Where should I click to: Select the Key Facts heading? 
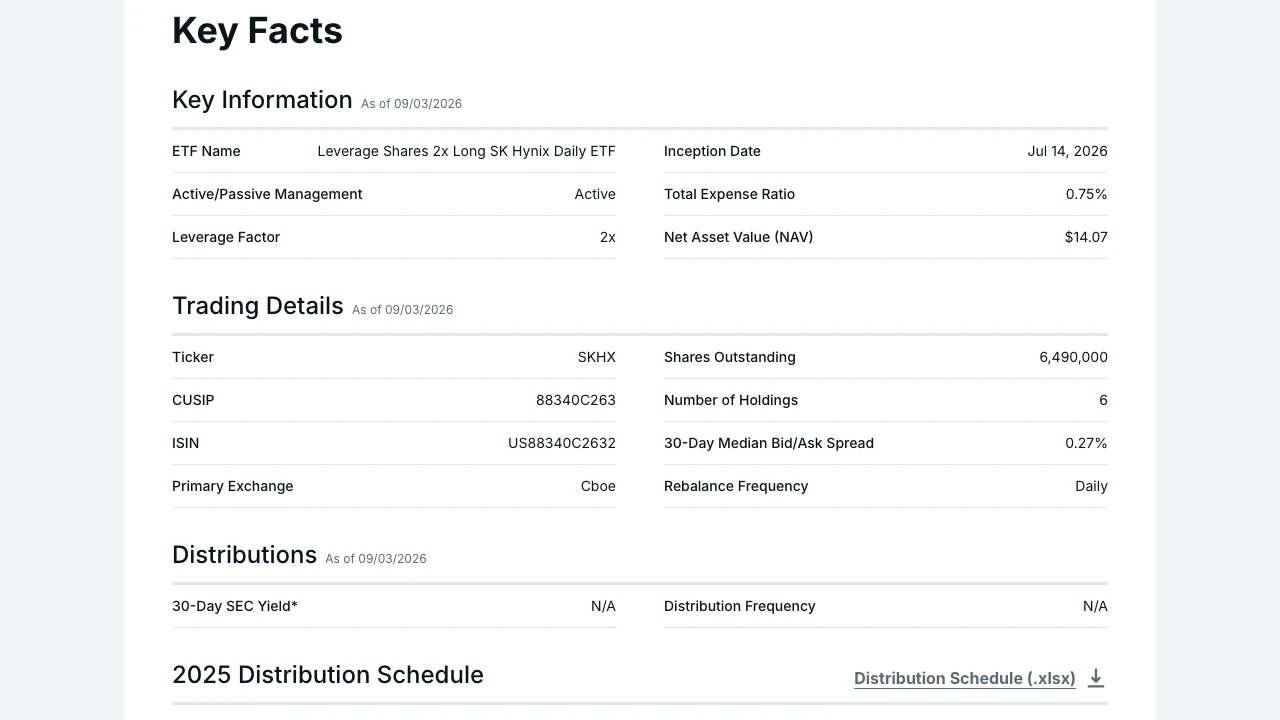click(257, 31)
